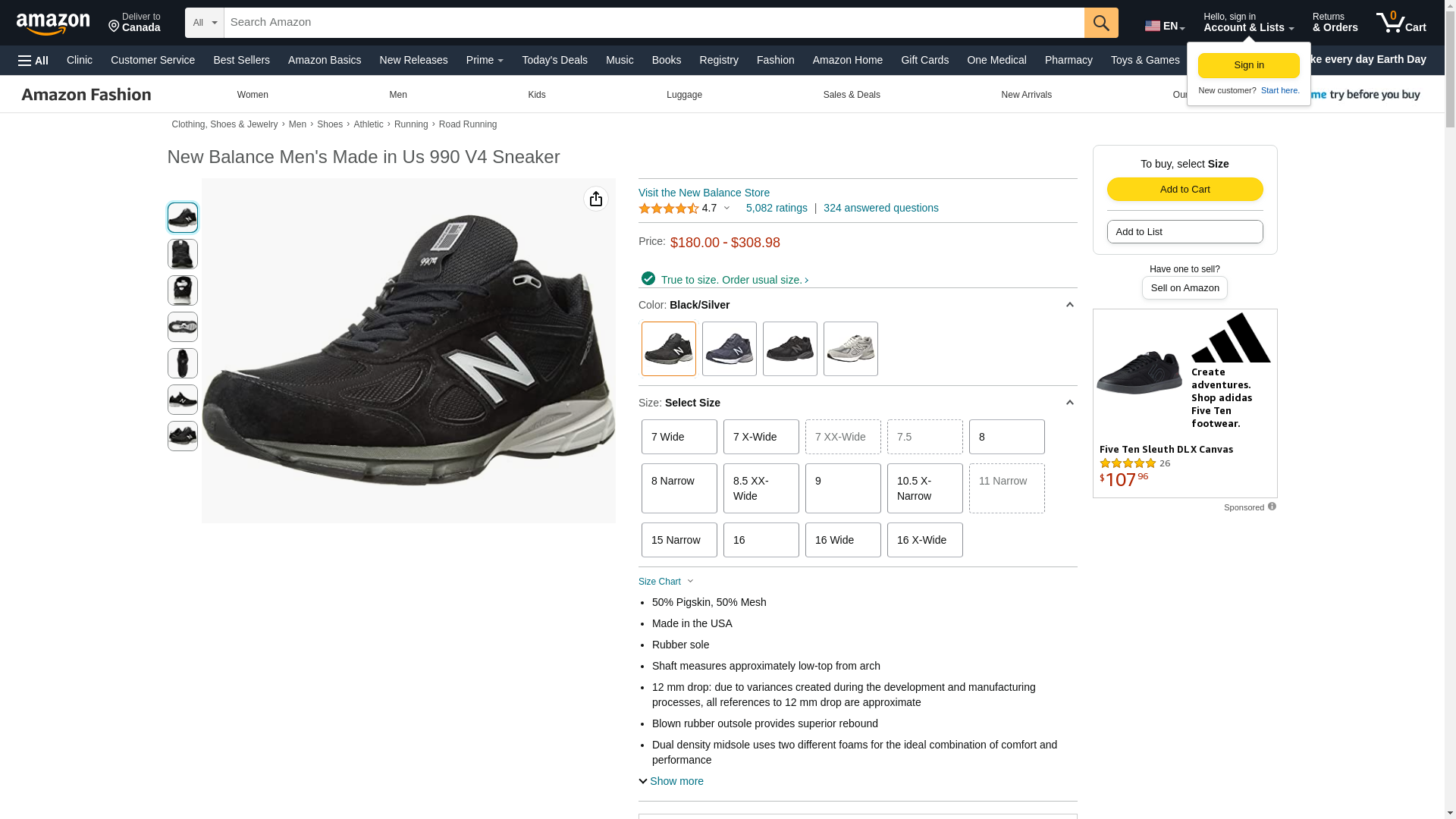Click the star rating icons
This screenshot has height=819, width=1456.
pyautogui.click(x=668, y=209)
